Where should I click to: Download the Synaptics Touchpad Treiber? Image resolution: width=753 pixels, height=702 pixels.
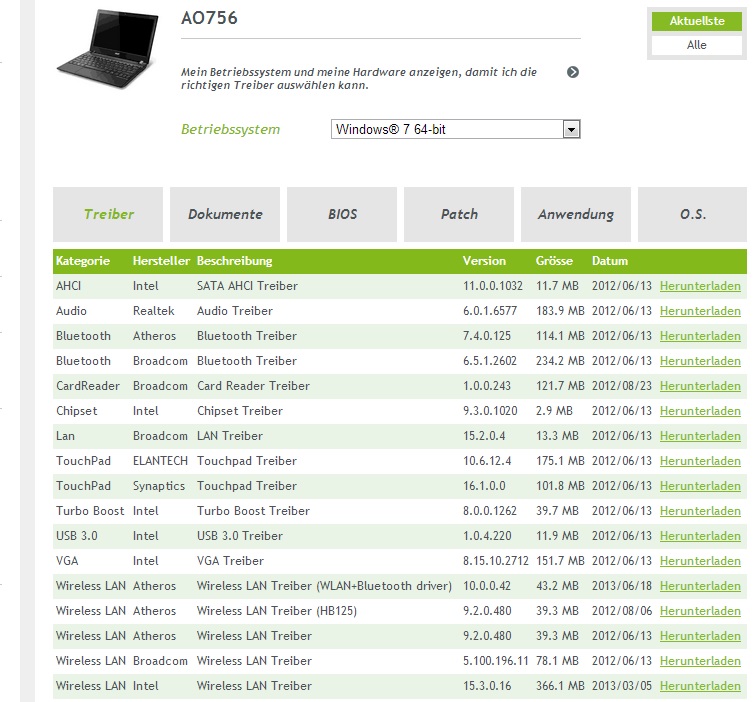coord(700,486)
